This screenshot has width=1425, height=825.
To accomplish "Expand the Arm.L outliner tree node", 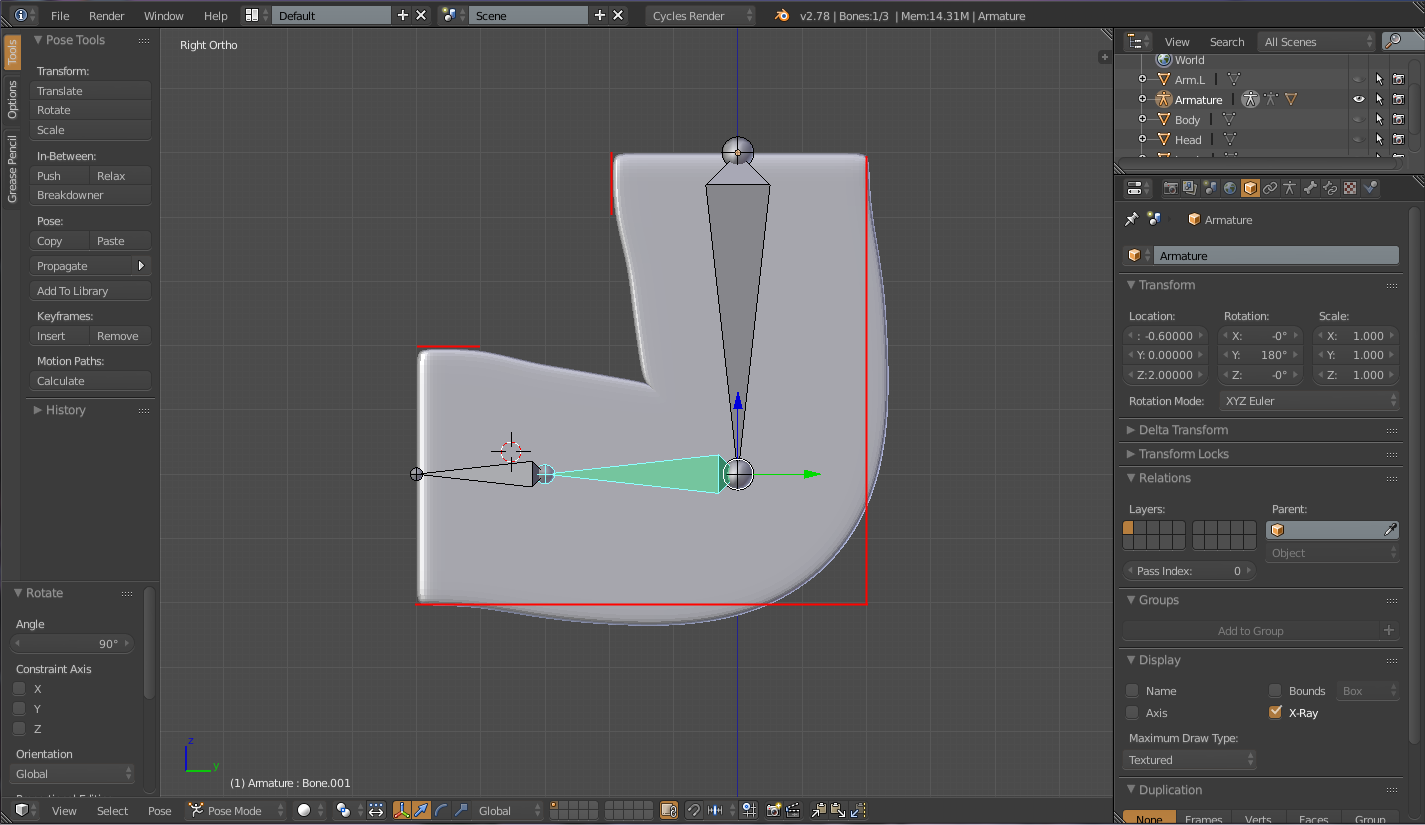I will pyautogui.click(x=1142, y=79).
